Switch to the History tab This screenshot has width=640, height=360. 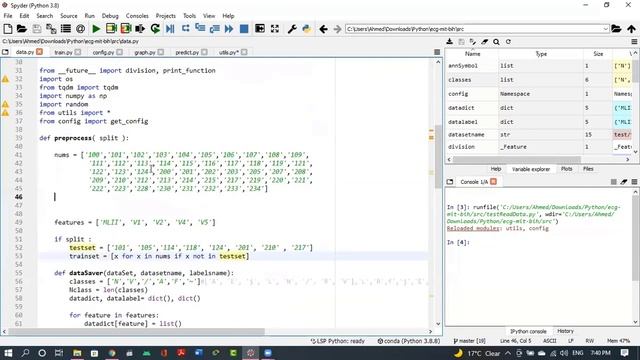tap(565, 331)
